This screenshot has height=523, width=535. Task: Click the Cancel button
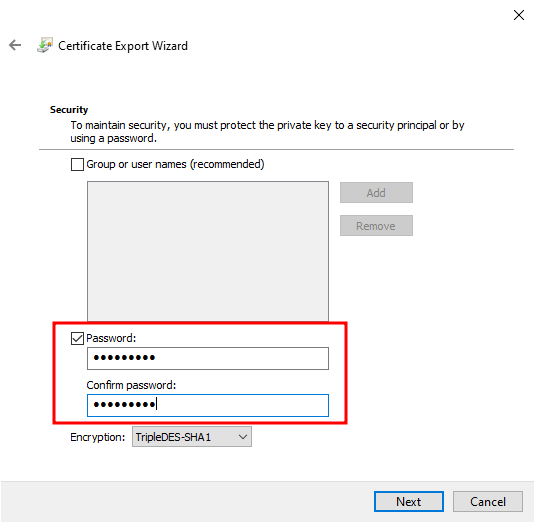click(x=488, y=502)
